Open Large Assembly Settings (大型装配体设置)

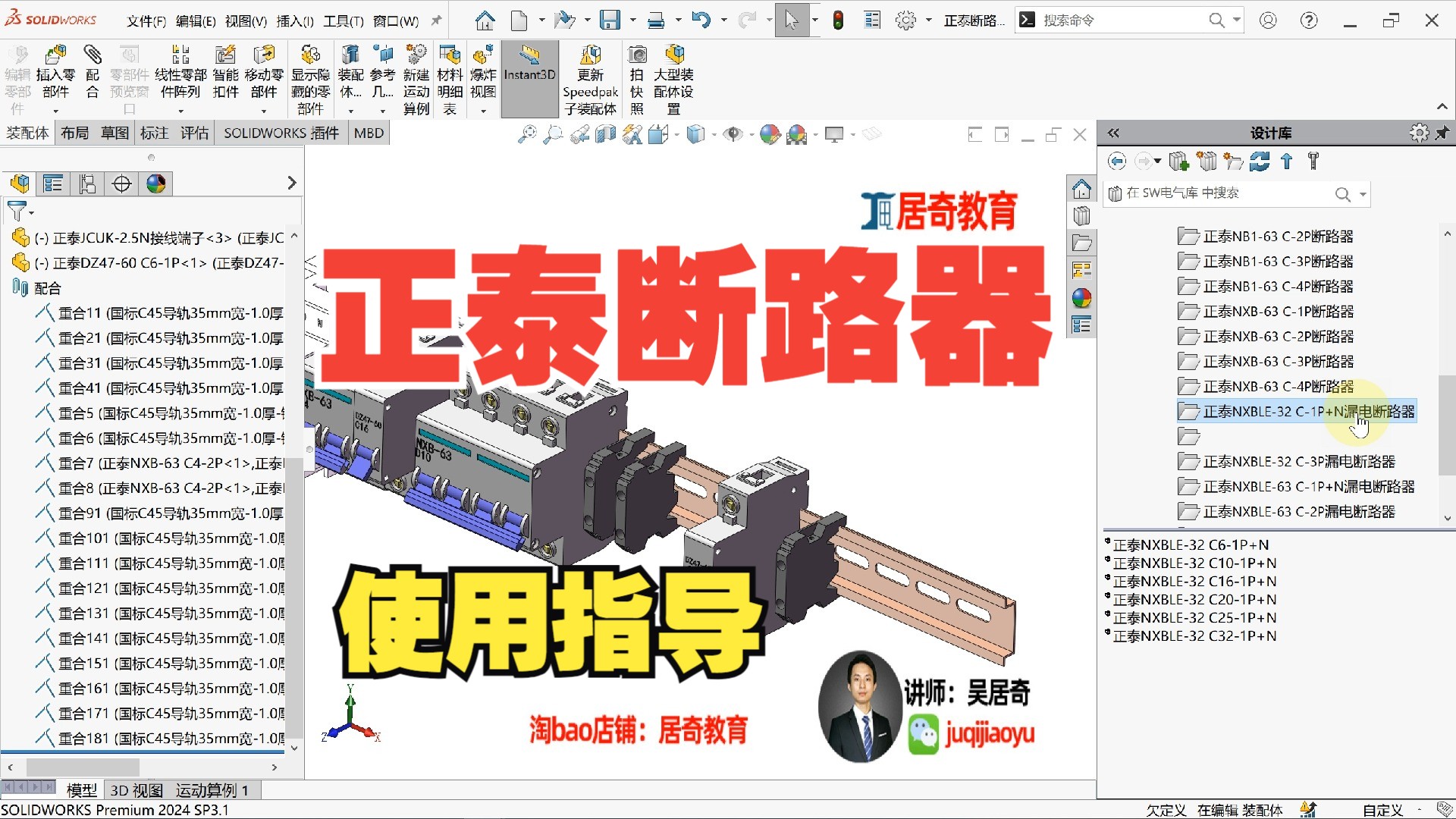(x=673, y=80)
